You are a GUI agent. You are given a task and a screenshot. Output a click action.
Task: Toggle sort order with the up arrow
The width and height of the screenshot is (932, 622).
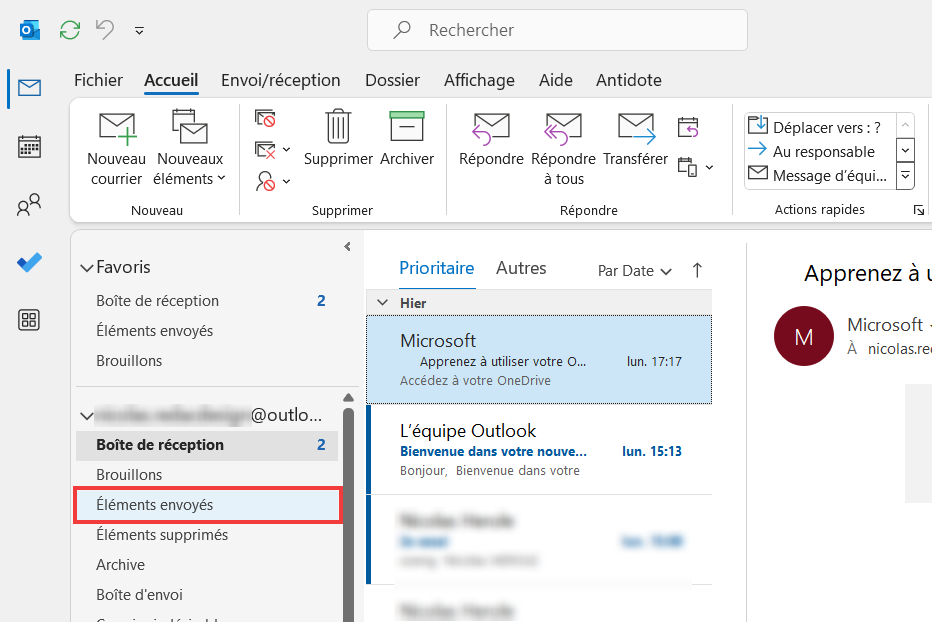(697, 271)
